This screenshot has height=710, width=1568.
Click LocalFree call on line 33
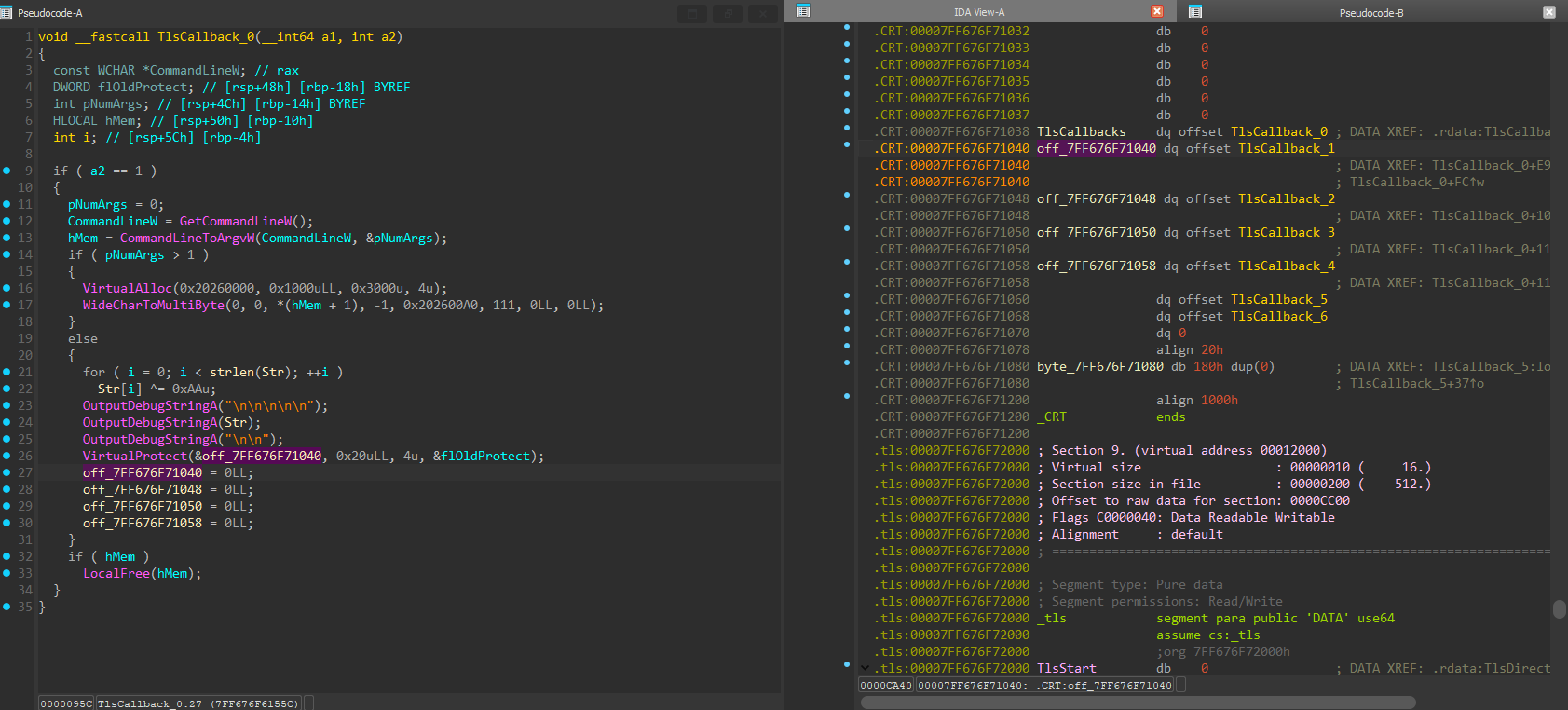tap(116, 573)
